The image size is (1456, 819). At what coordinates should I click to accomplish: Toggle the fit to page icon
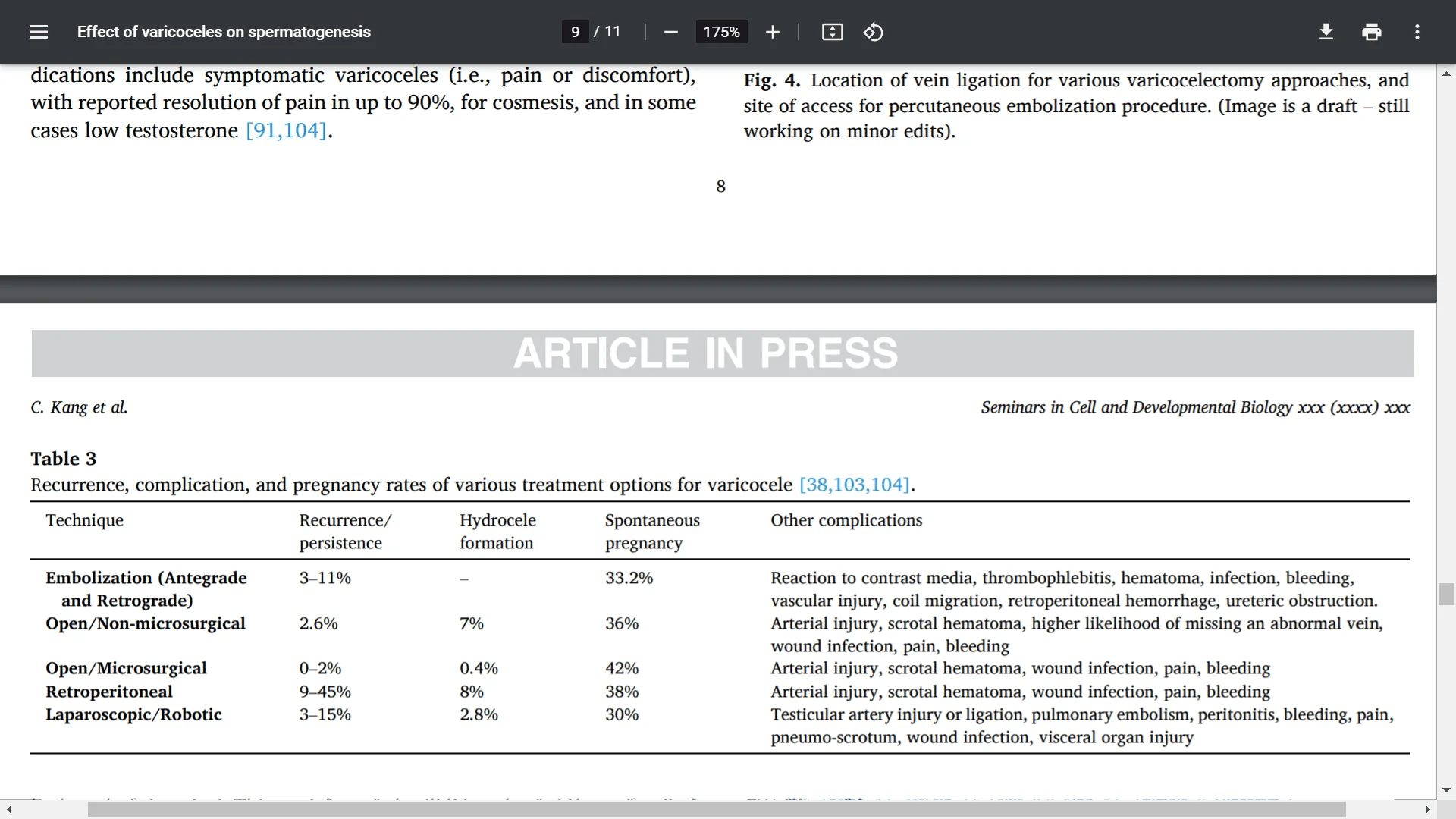(832, 32)
